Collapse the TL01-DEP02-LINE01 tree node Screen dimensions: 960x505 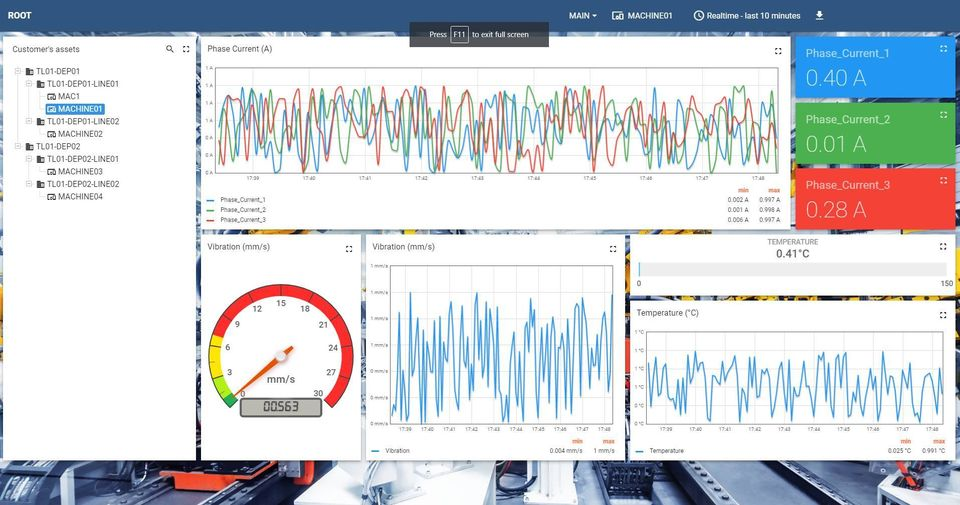click(30, 159)
